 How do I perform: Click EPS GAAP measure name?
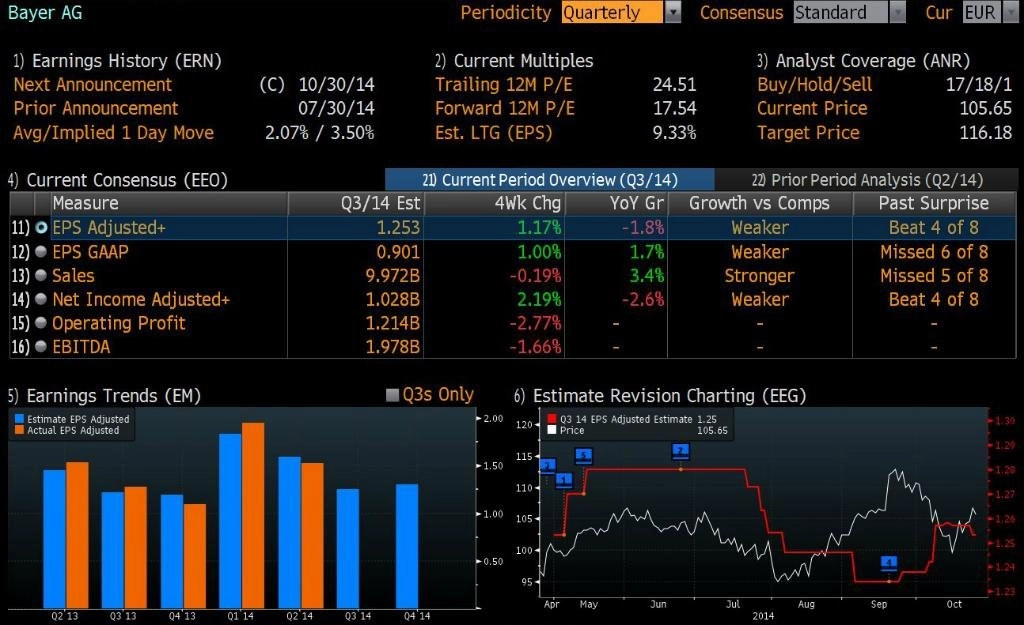pyautogui.click(x=90, y=251)
